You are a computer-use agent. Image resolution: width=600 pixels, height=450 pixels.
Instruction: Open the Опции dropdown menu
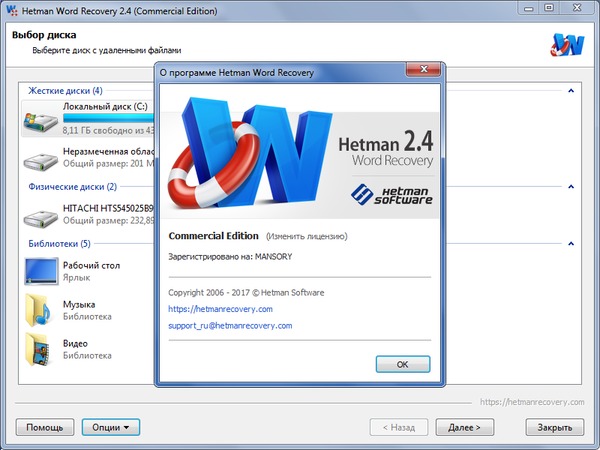110,427
